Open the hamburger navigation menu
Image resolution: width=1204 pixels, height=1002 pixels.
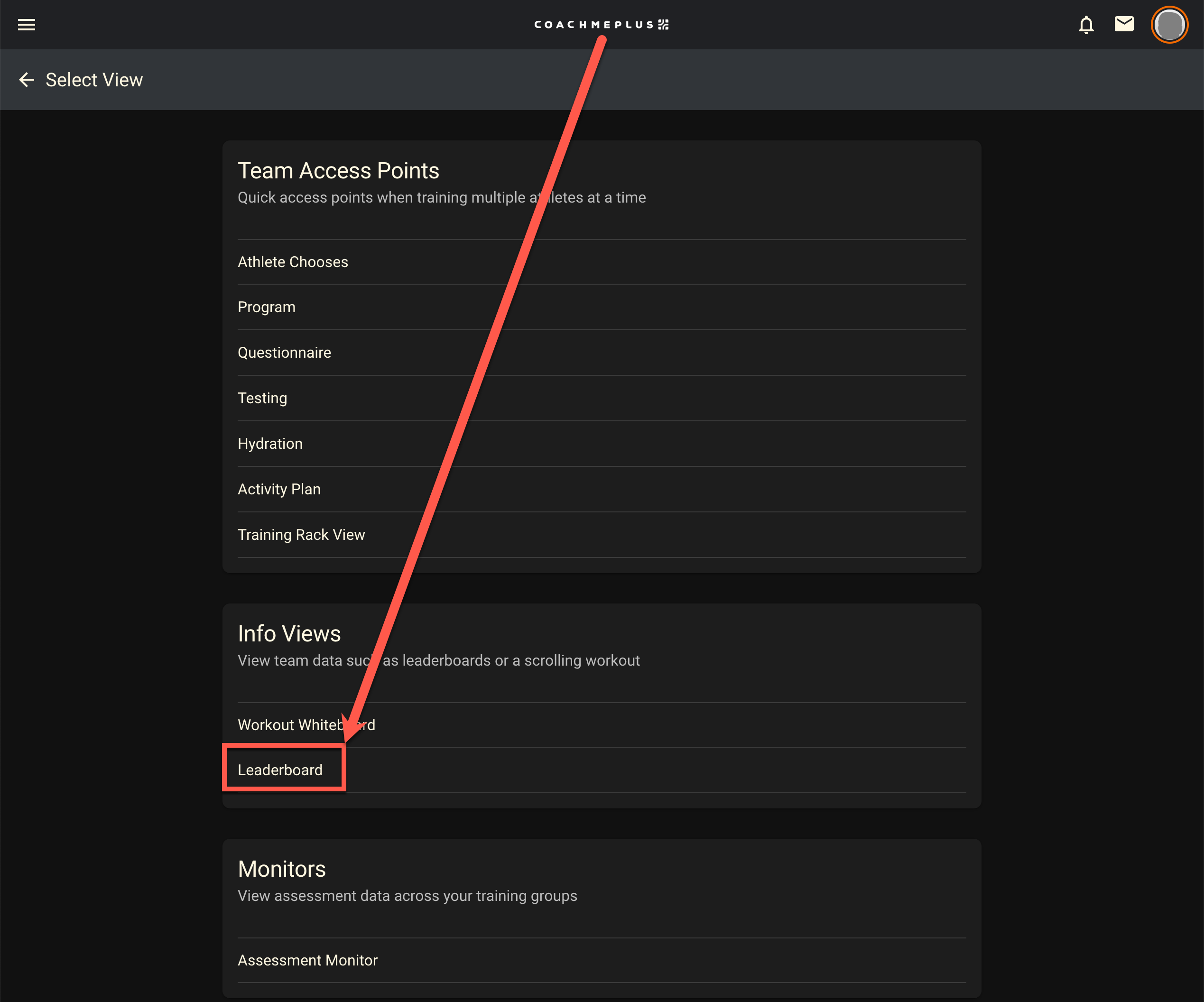click(27, 25)
